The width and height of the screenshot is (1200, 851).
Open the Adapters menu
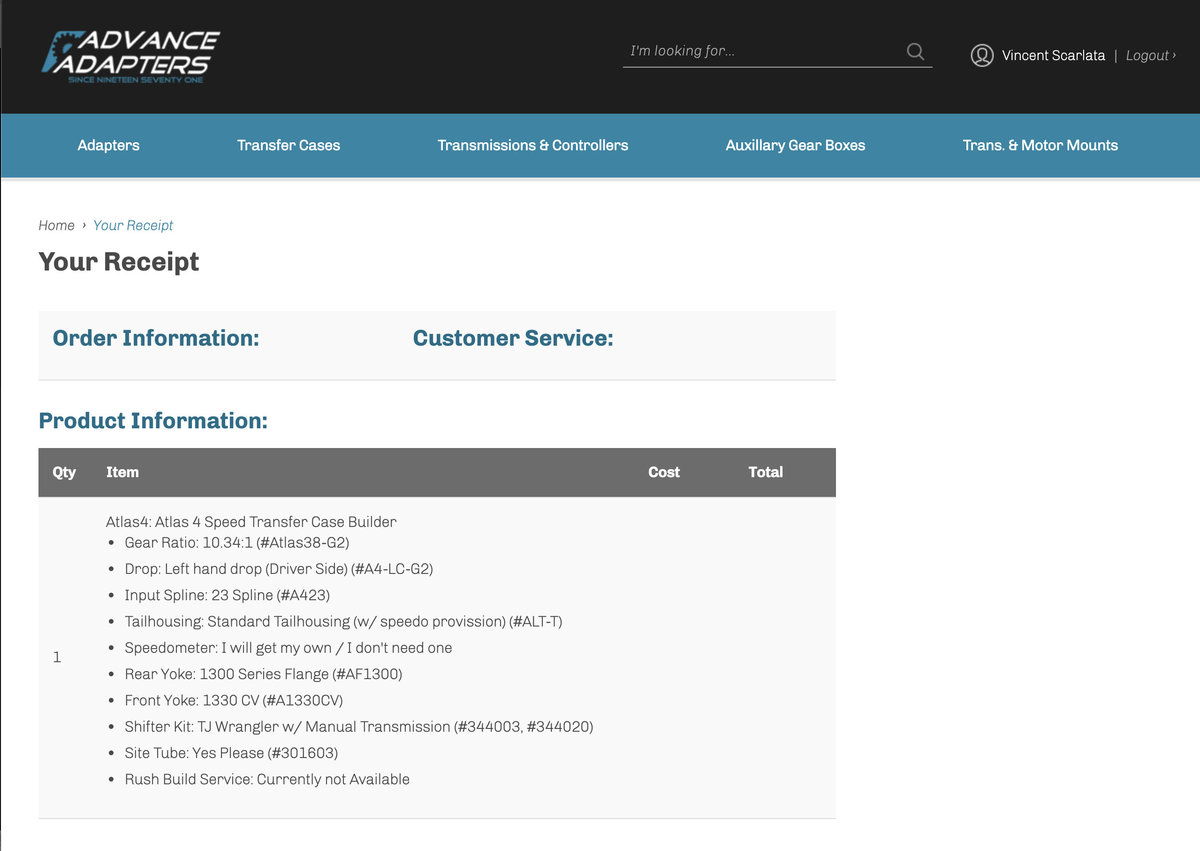point(108,145)
